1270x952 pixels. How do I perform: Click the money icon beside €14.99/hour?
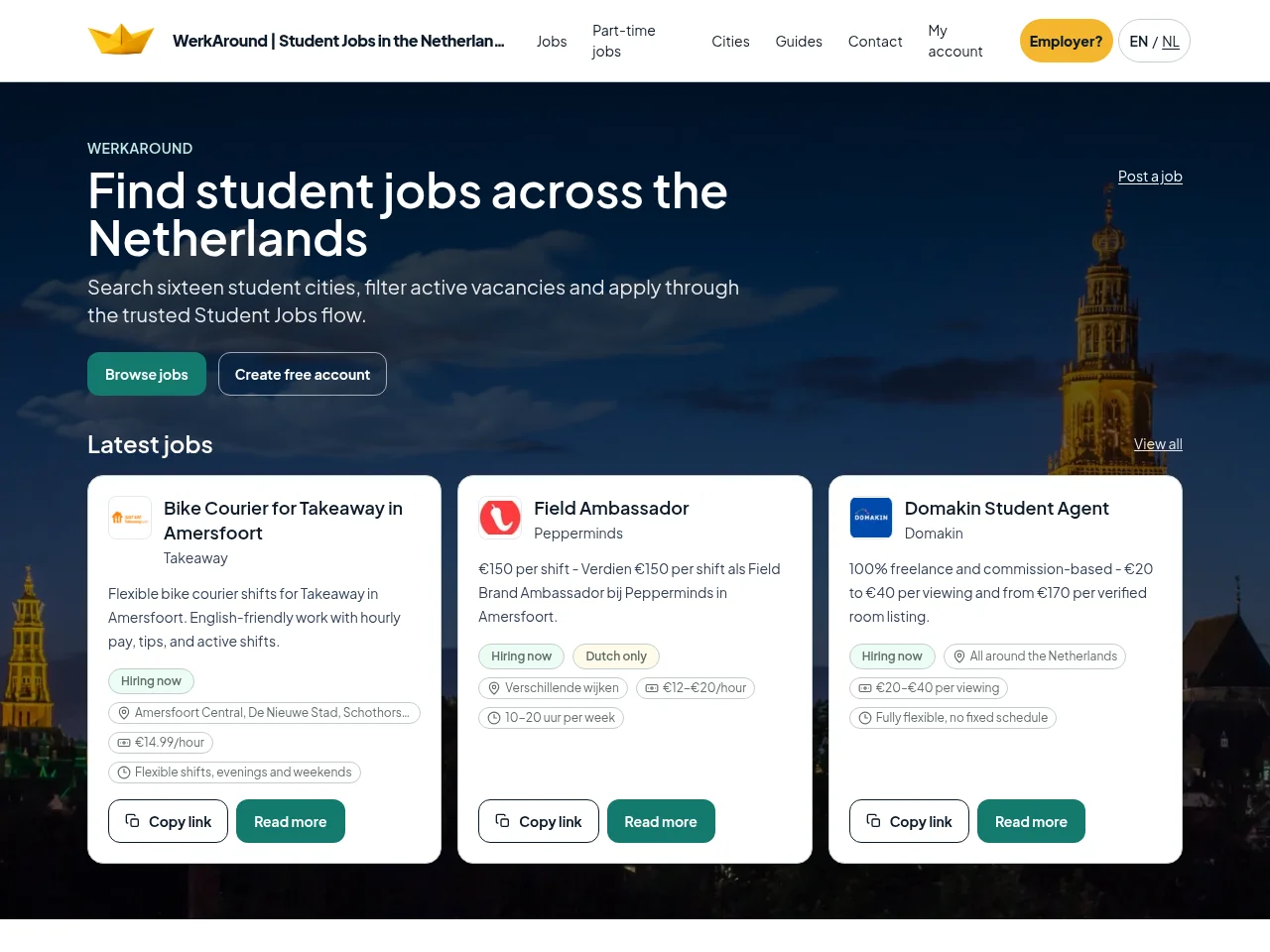pos(124,743)
